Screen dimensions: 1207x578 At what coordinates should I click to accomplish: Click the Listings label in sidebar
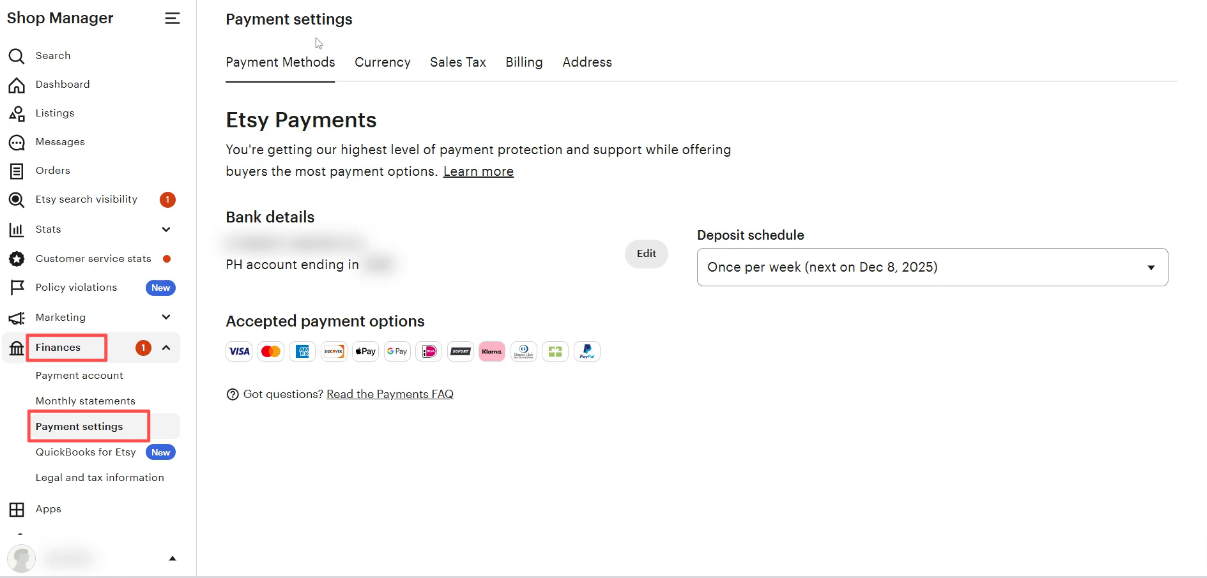pyautogui.click(x=55, y=114)
